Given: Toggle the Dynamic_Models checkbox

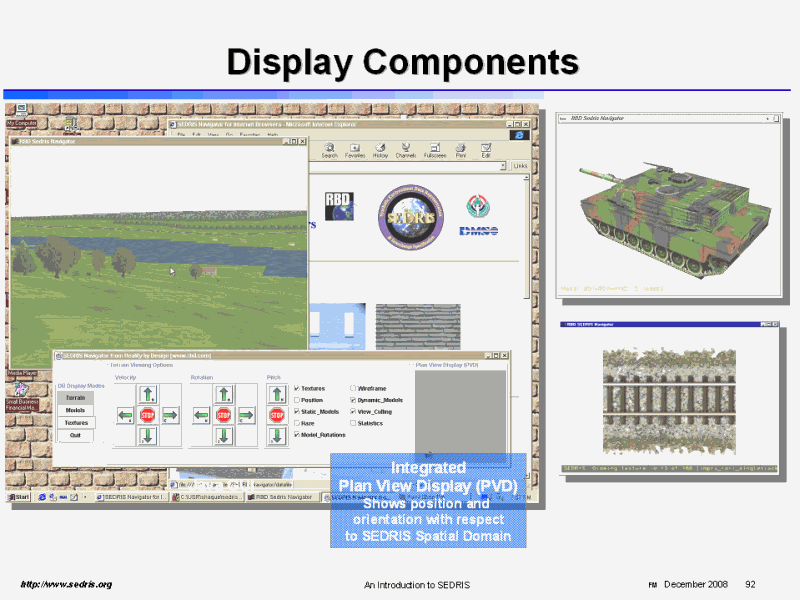Looking at the screenshot, I should pyautogui.click(x=353, y=400).
